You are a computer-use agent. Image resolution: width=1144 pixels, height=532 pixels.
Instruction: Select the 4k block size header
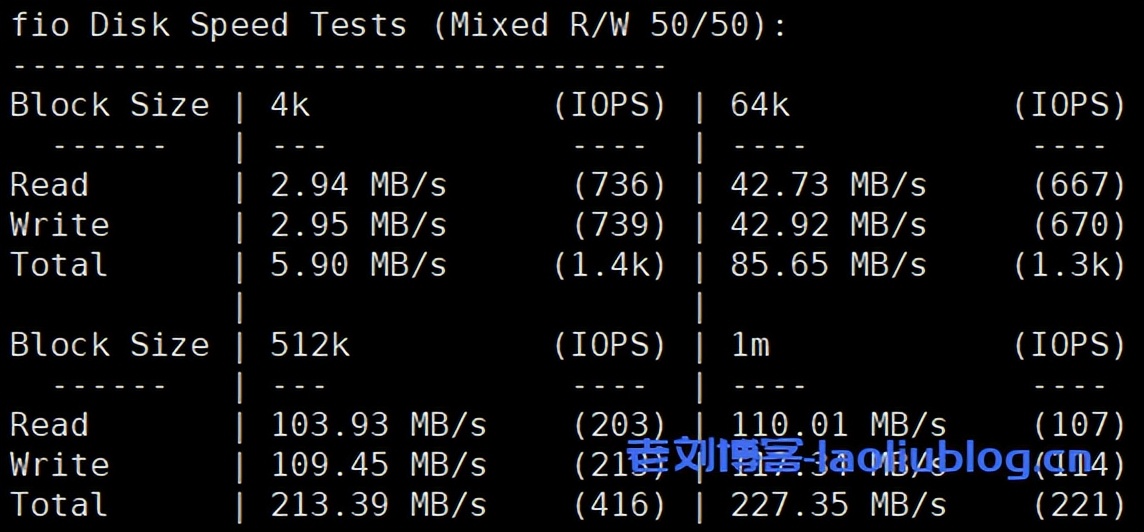[290, 105]
